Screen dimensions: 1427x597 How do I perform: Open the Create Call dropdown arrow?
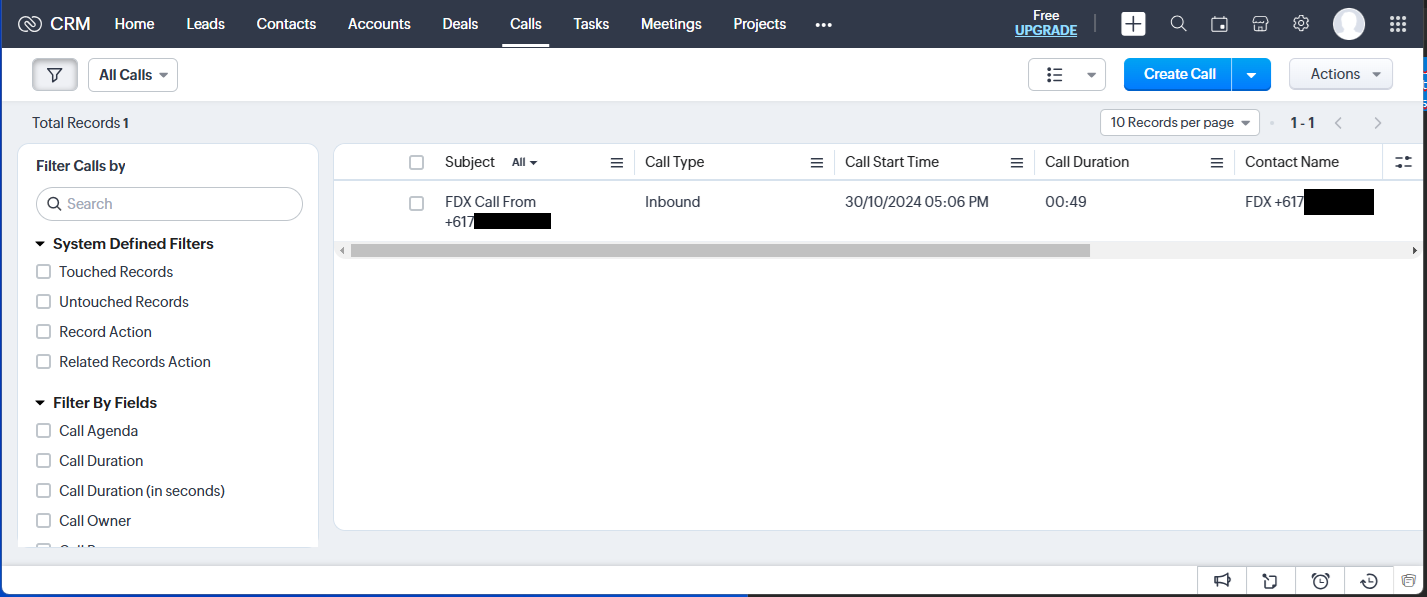[1251, 75]
